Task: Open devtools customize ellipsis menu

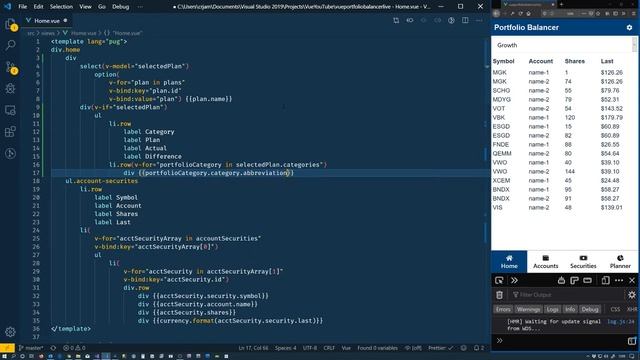Action: tap(619, 280)
